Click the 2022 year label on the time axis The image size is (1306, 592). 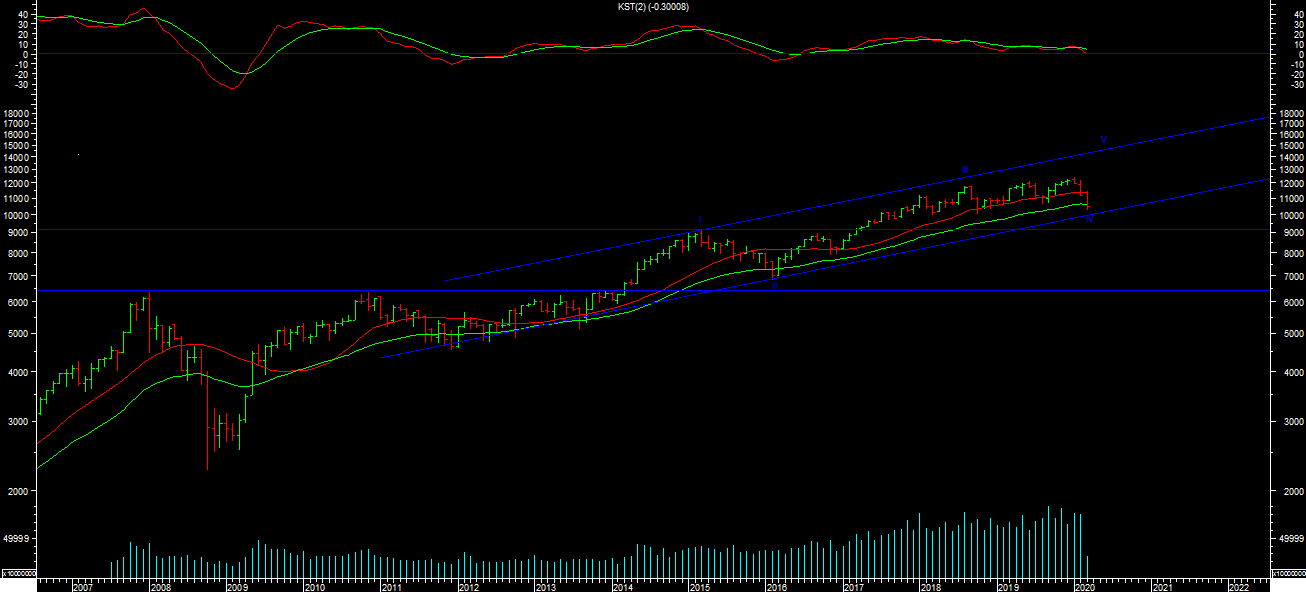point(1237,586)
